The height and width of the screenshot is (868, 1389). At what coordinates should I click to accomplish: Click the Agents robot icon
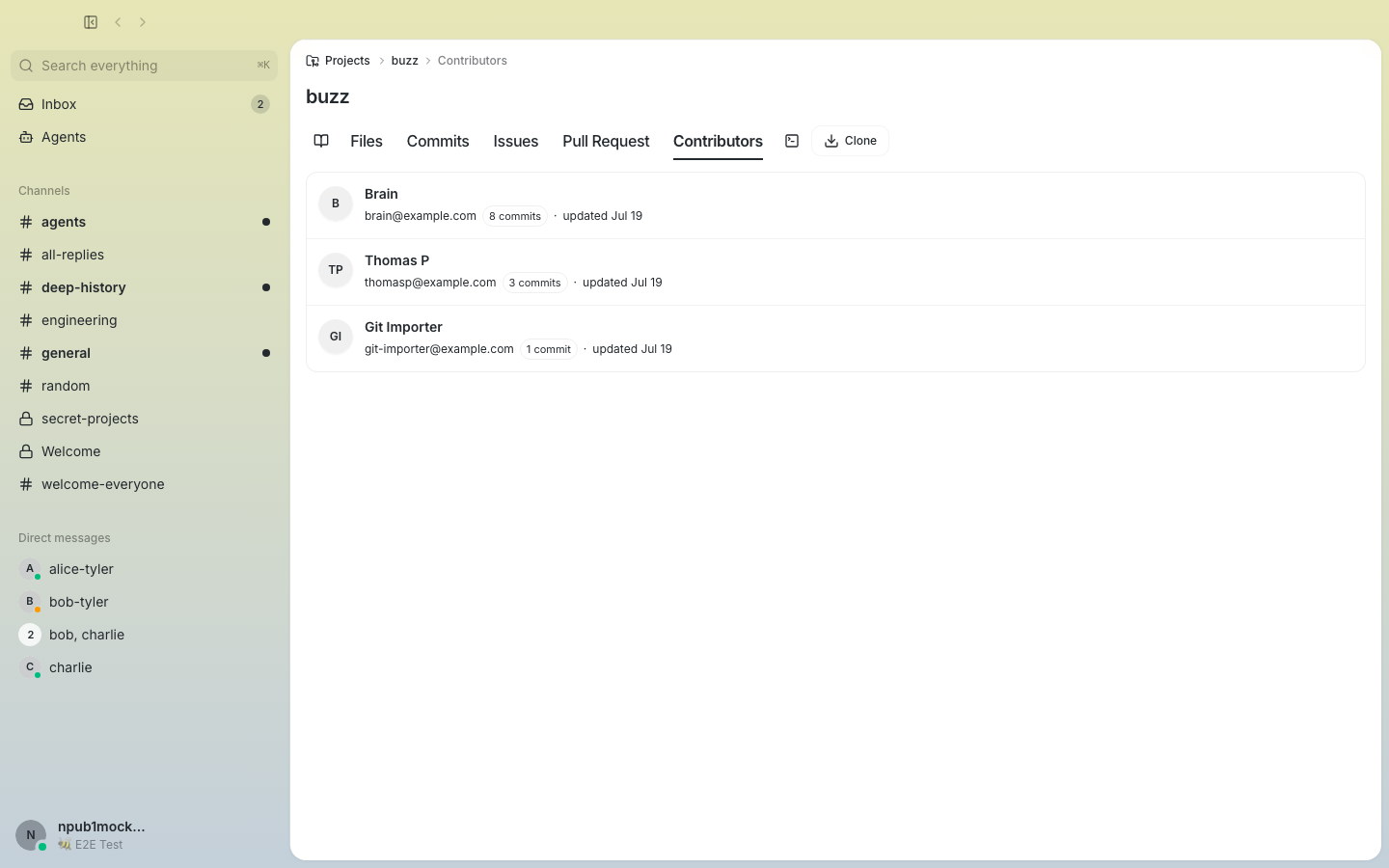point(26,137)
